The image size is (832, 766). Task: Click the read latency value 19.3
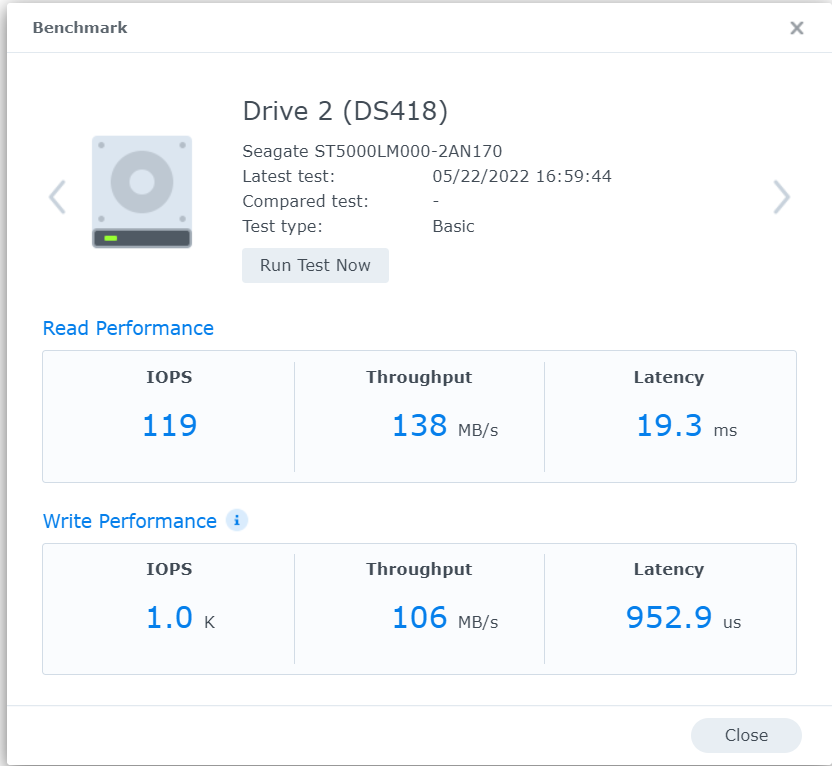point(670,425)
